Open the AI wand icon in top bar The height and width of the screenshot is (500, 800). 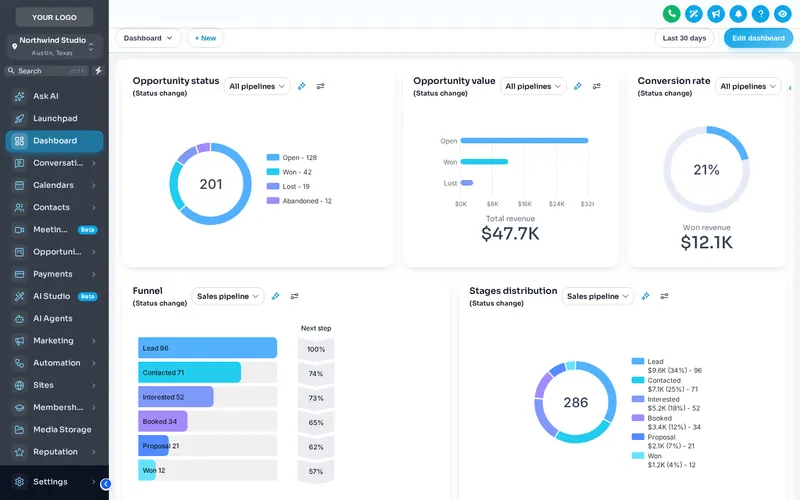click(x=694, y=14)
